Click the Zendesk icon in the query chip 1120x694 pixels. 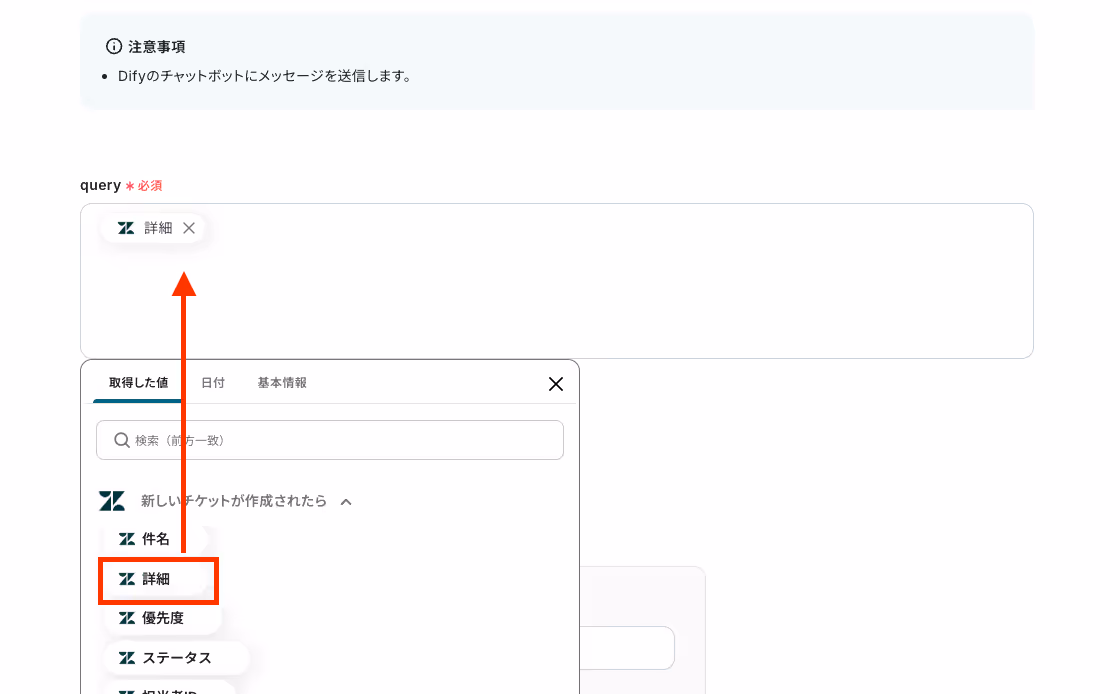click(126, 228)
